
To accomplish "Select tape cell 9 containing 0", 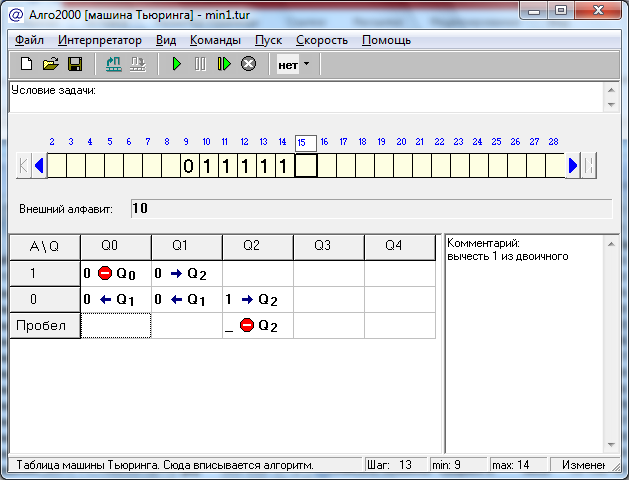I will 190,165.
